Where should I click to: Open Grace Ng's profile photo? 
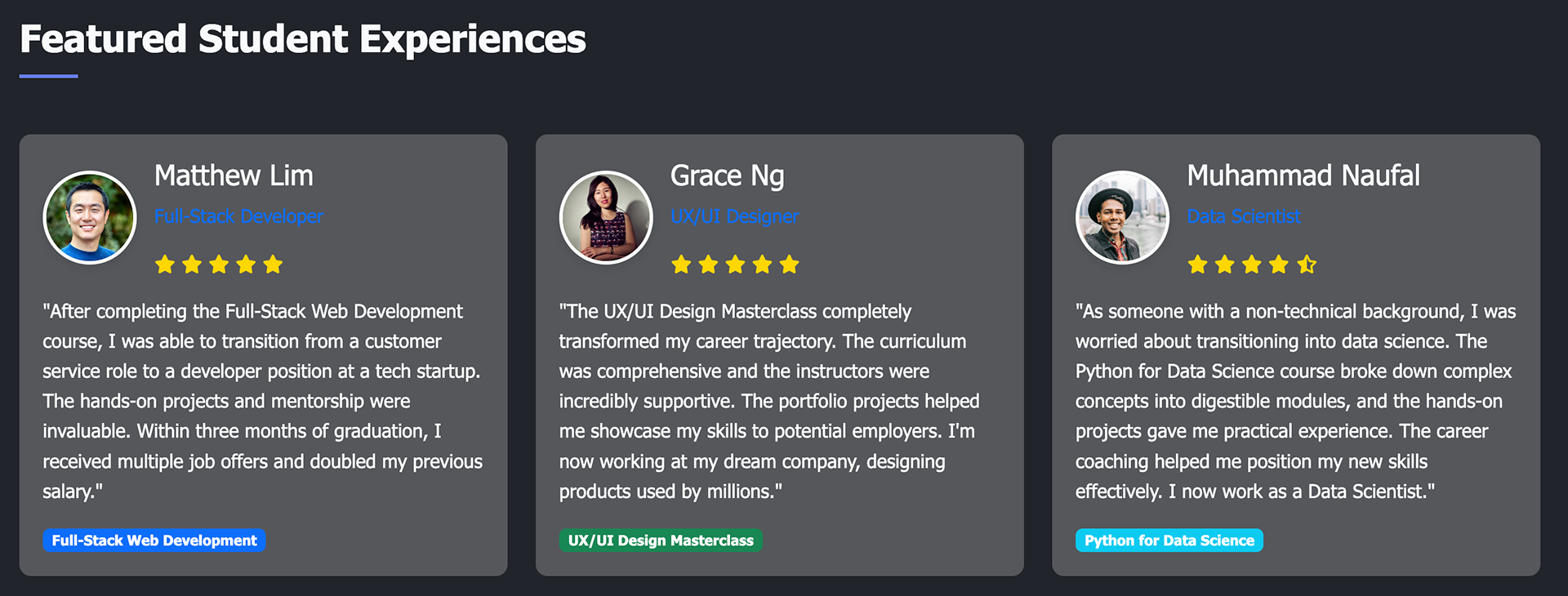(606, 217)
